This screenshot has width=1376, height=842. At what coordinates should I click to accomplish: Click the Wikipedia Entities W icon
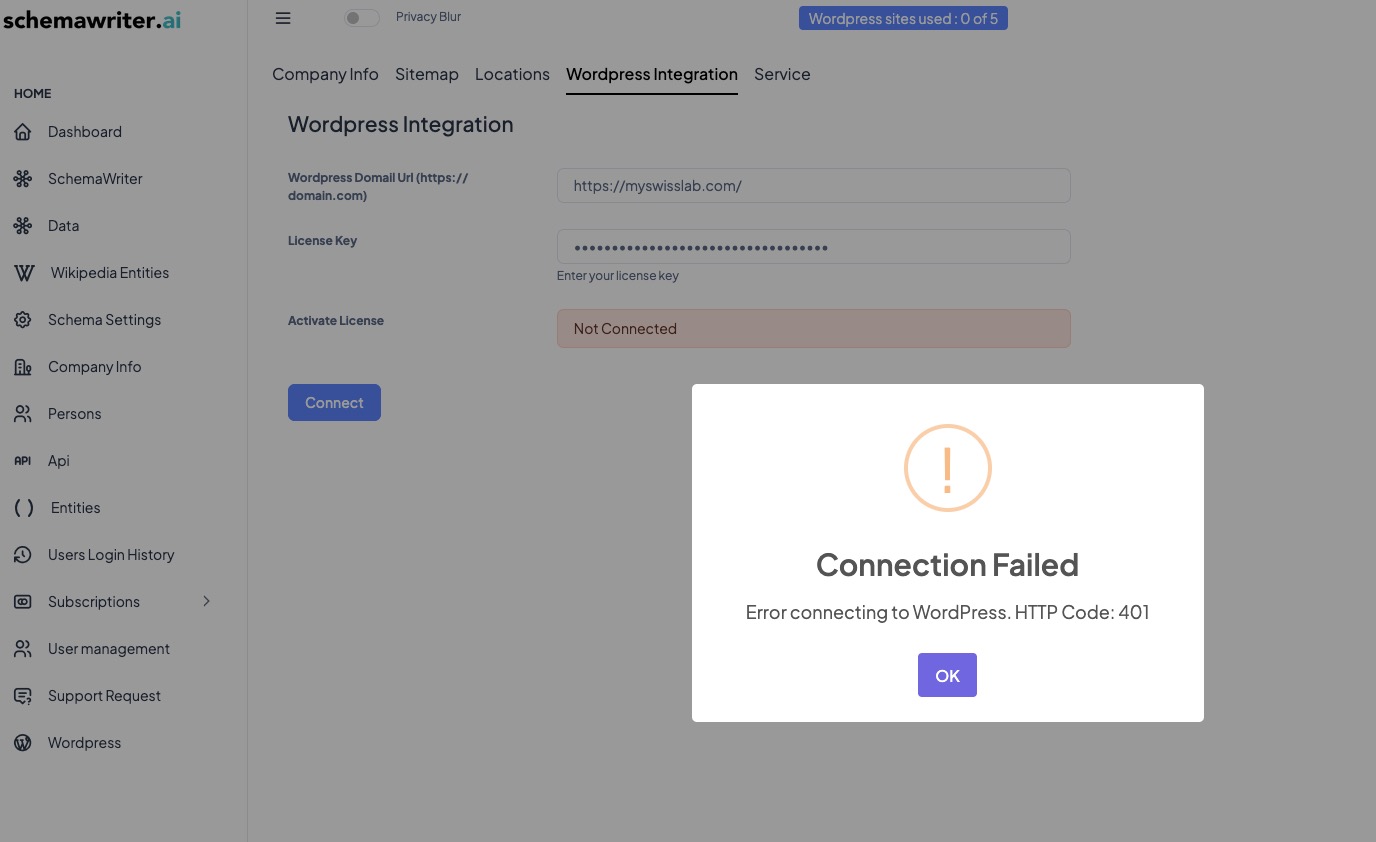(x=24, y=273)
